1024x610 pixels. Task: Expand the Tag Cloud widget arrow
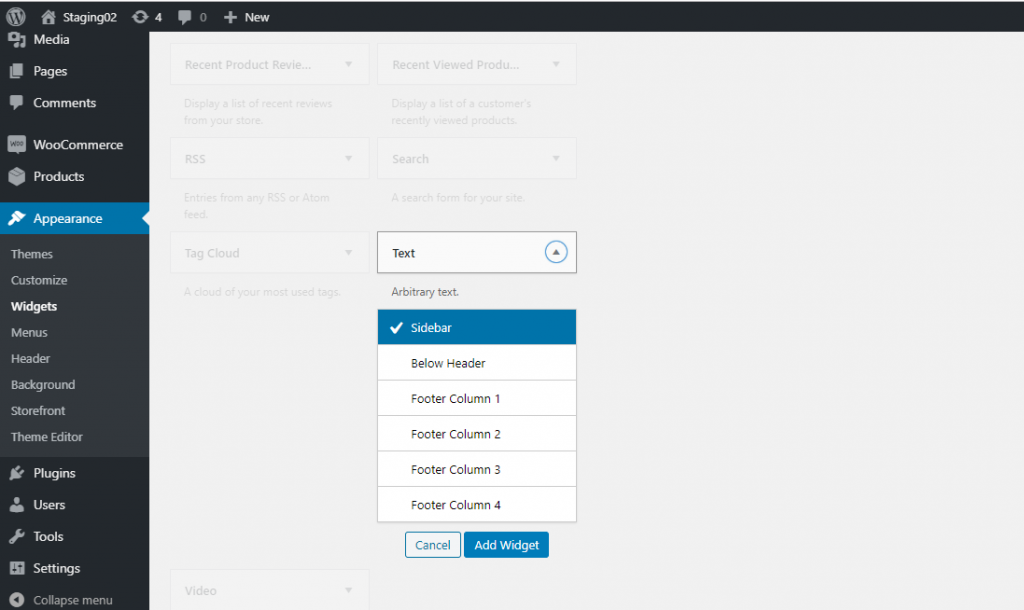(x=349, y=252)
